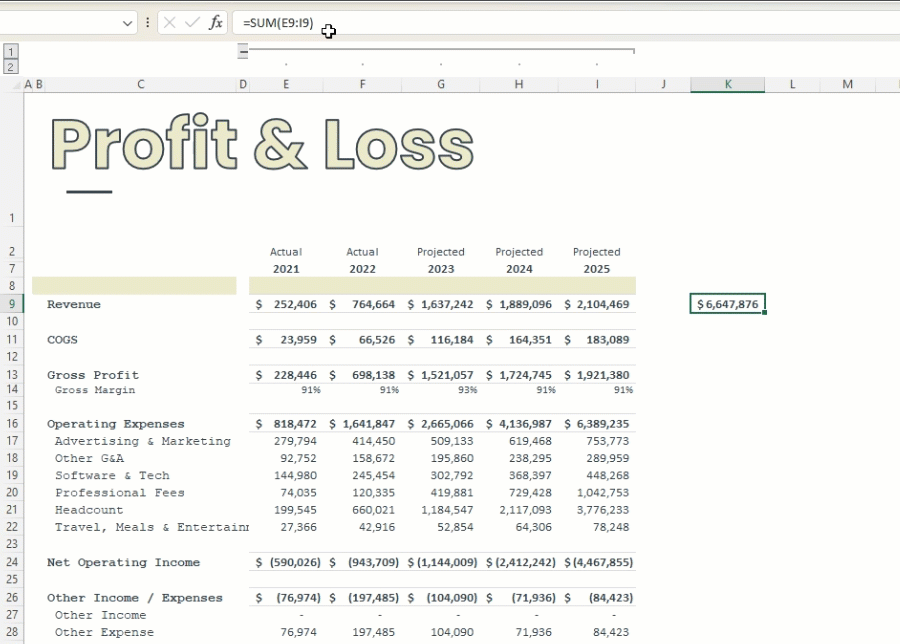
Task: Select column L header
Action: tap(793, 84)
